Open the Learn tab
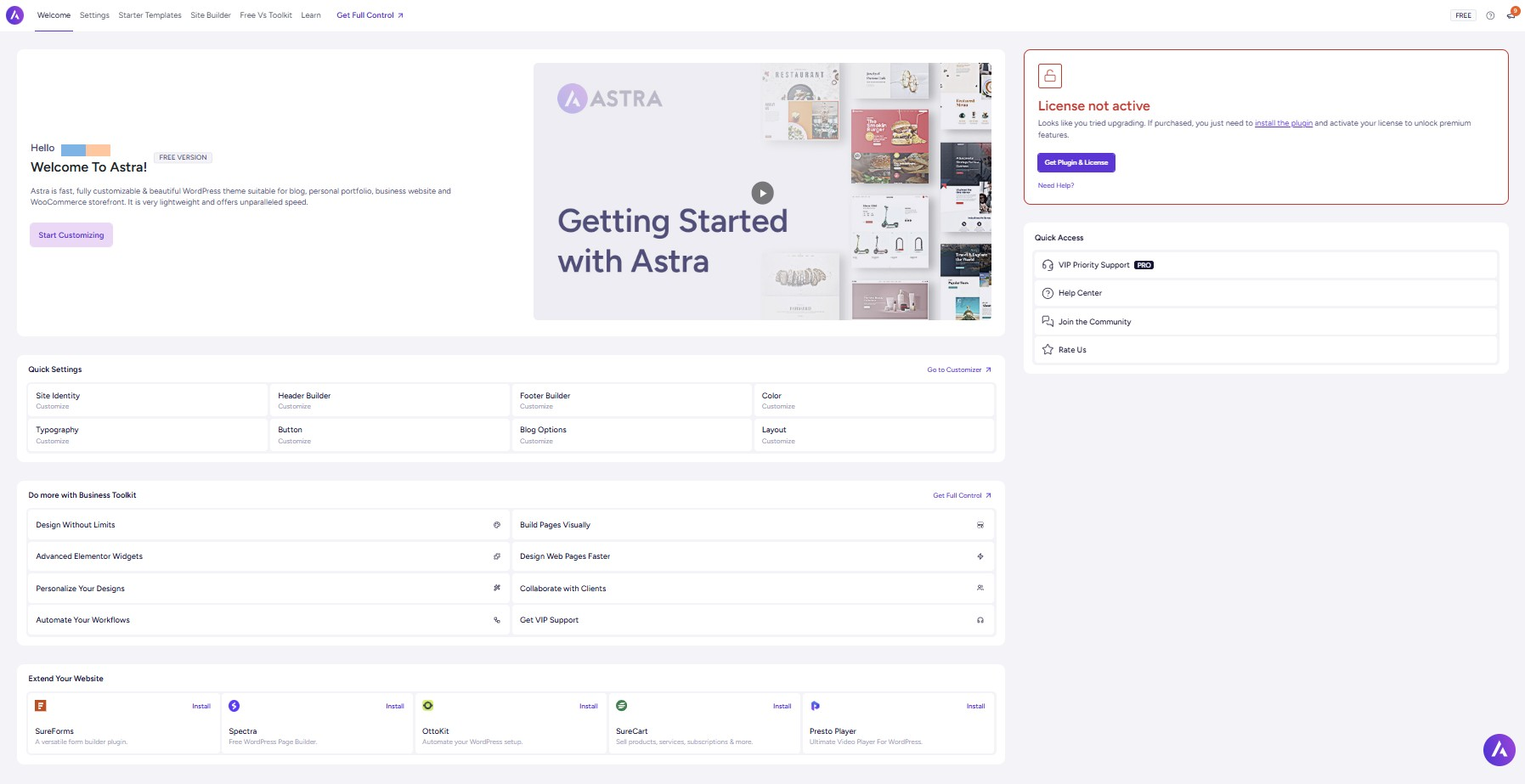The width and height of the screenshot is (1525, 784). click(x=311, y=15)
